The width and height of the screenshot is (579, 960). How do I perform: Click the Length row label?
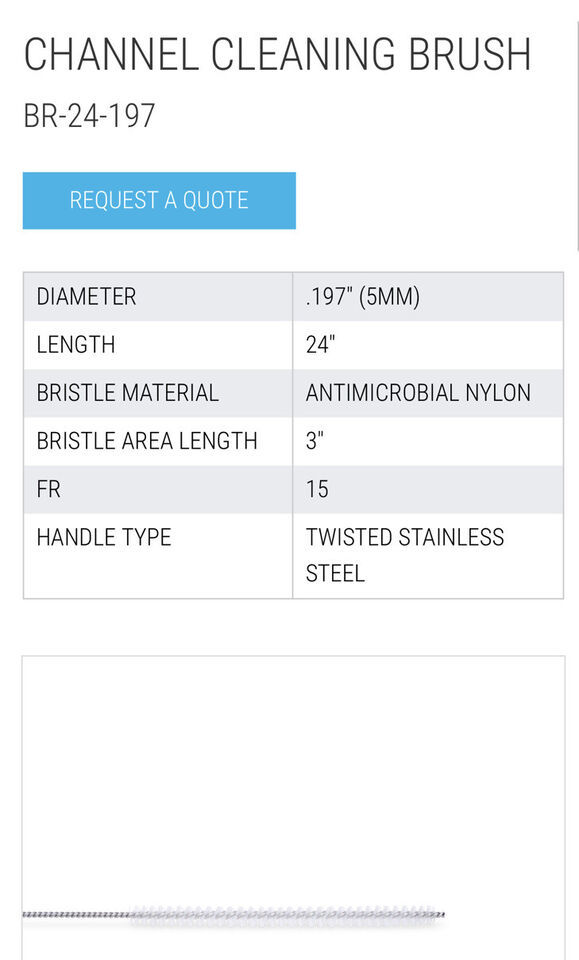point(76,345)
